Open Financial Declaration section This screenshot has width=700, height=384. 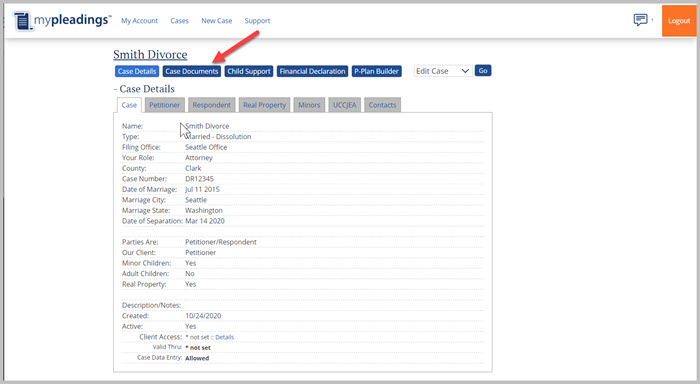pyautogui.click(x=312, y=71)
